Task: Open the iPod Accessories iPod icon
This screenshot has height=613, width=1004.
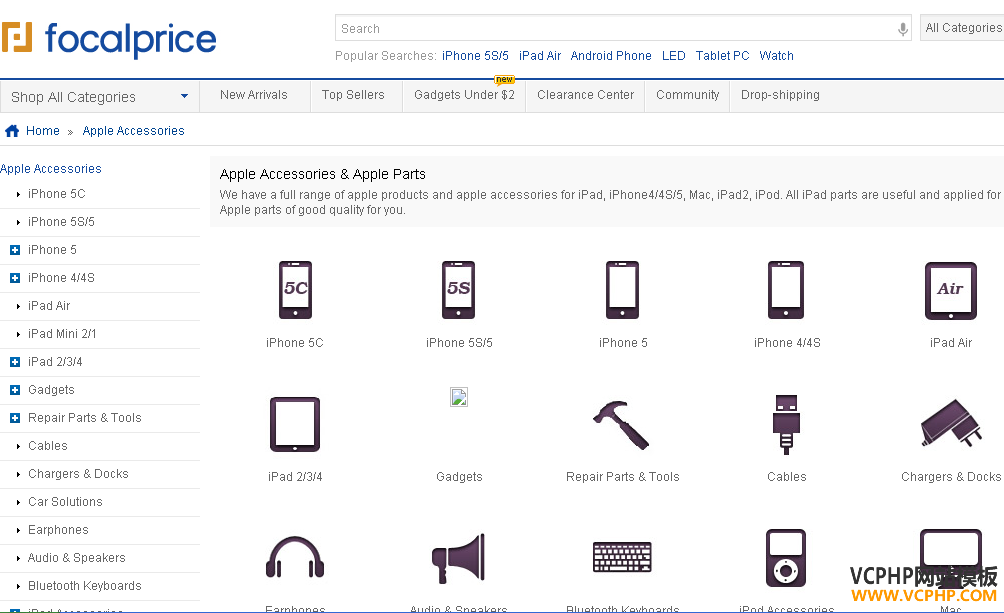Action: pyautogui.click(x=786, y=557)
